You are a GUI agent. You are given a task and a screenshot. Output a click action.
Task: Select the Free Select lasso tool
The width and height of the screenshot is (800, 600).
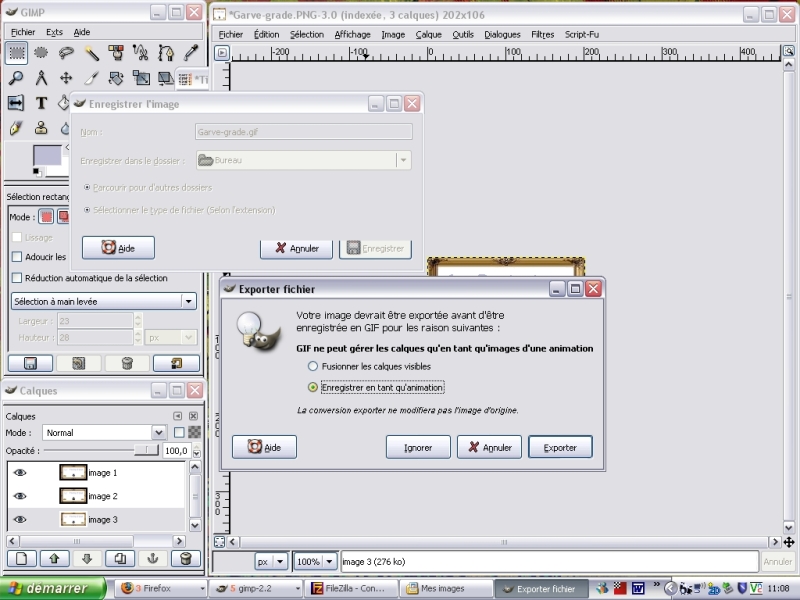[66, 53]
